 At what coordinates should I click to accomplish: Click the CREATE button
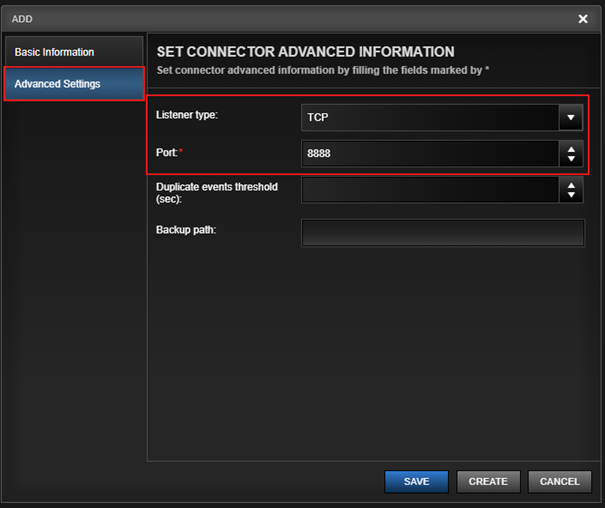click(x=488, y=481)
